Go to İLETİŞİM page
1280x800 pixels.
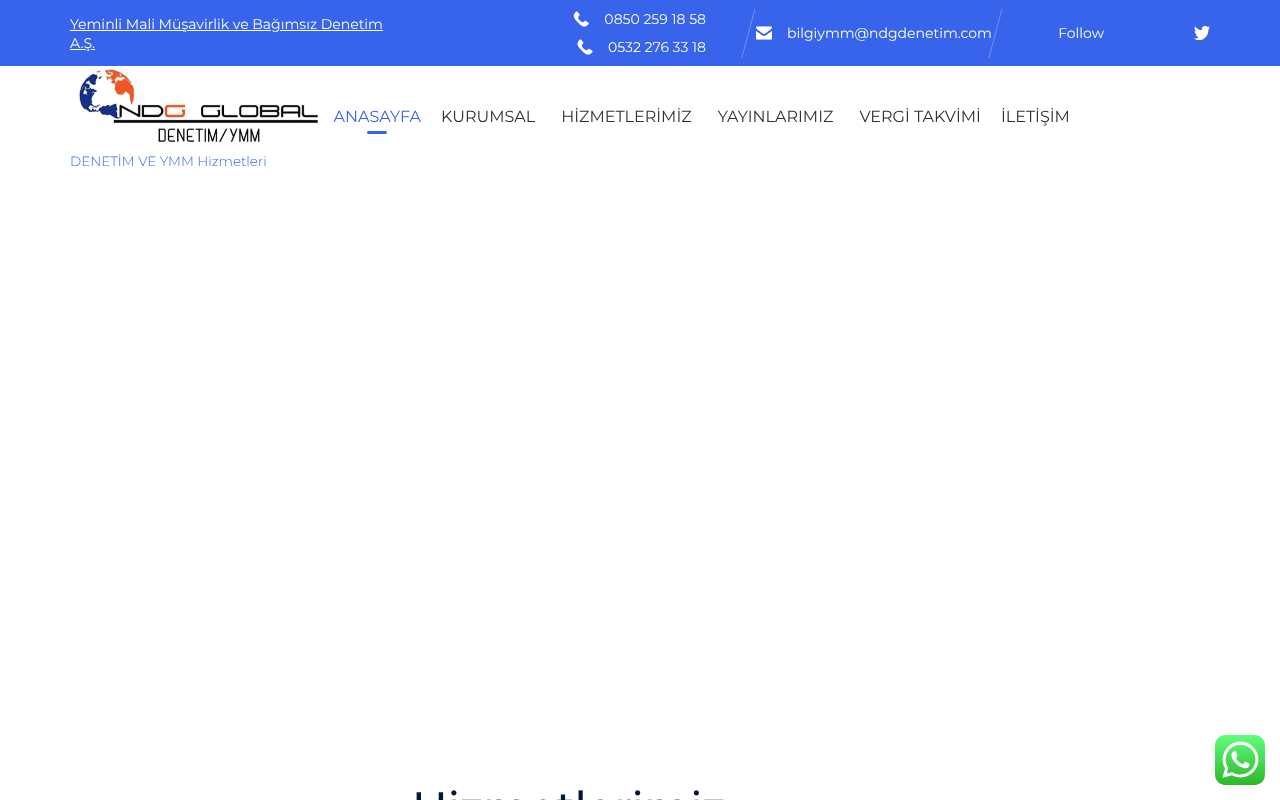[x=1035, y=116]
